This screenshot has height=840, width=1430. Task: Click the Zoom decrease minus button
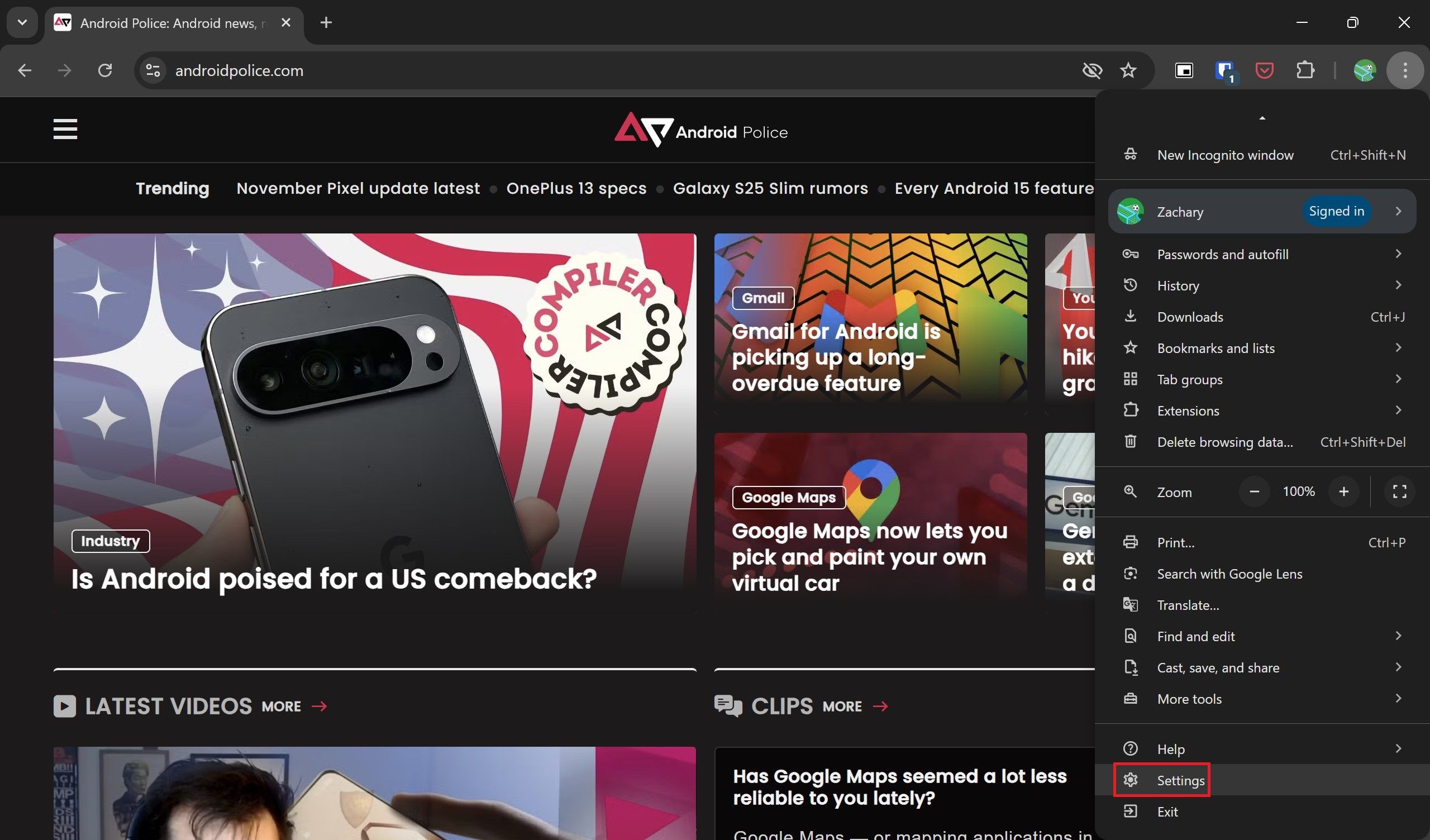[1254, 492]
